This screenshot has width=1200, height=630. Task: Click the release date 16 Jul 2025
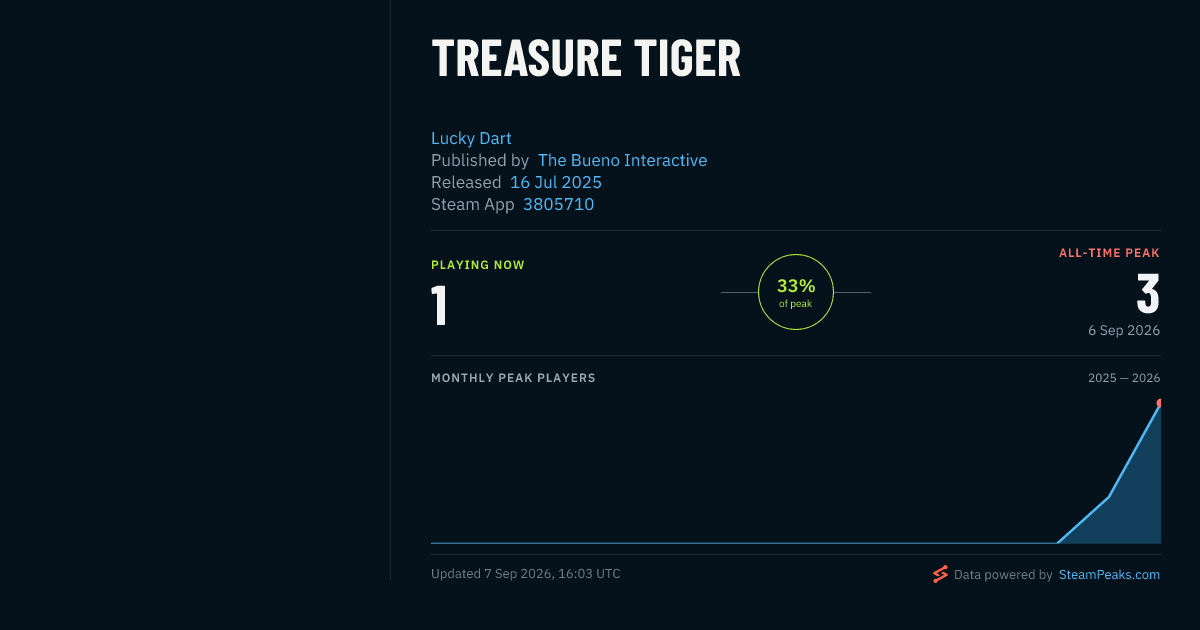(x=556, y=182)
